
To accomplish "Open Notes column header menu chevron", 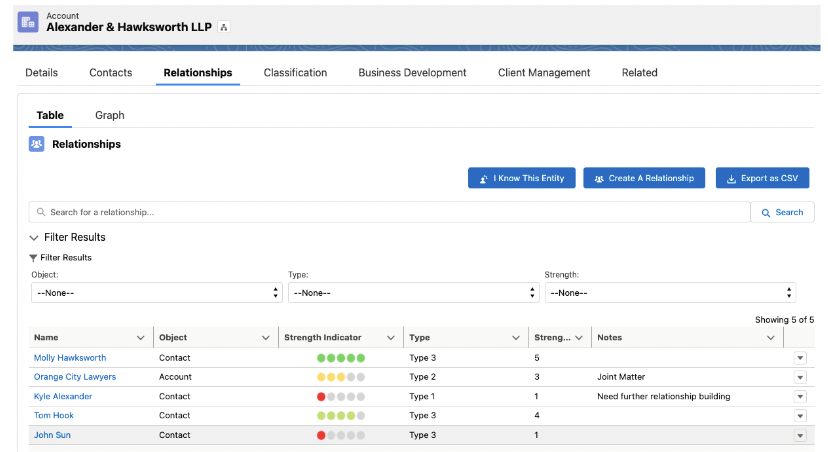I will coord(770,338).
